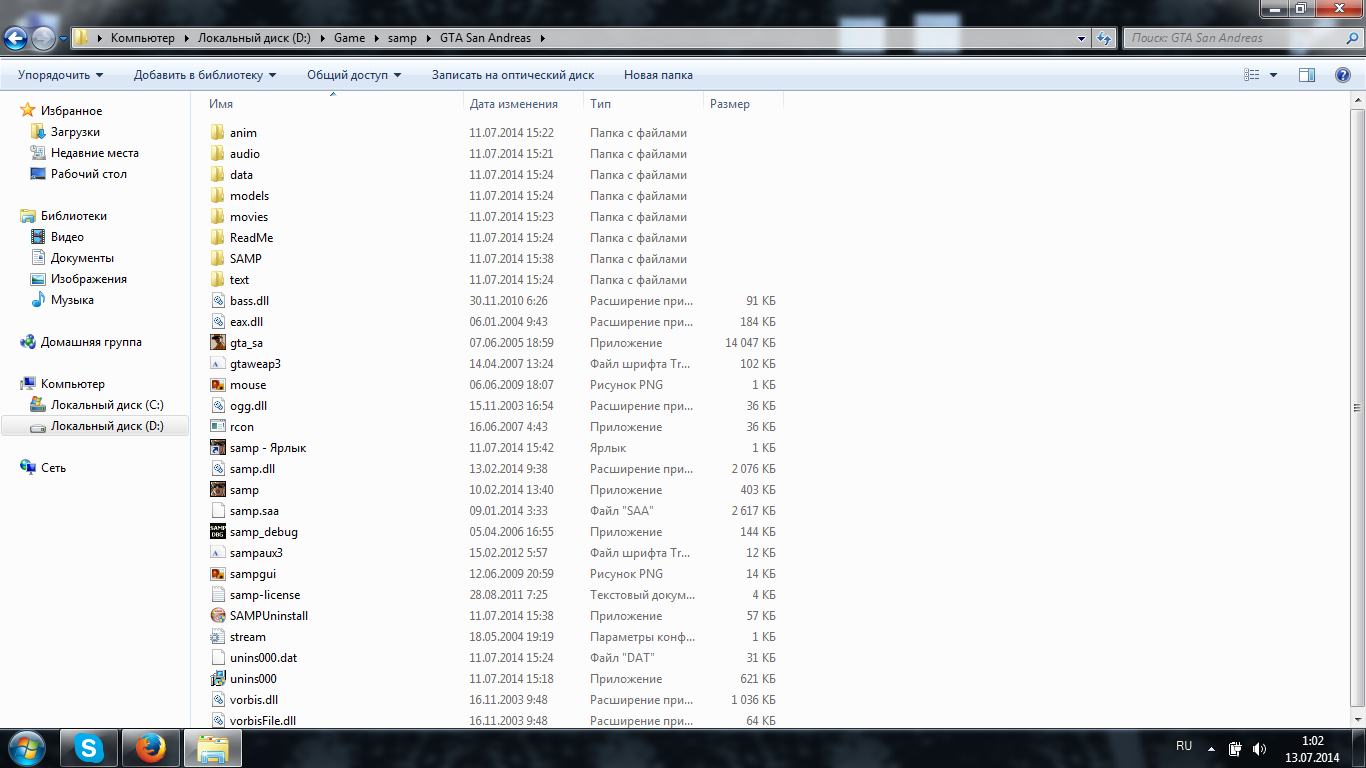The height and width of the screenshot is (768, 1366).
Task: Show hidden tray icons arrow
Action: (x=1212, y=748)
